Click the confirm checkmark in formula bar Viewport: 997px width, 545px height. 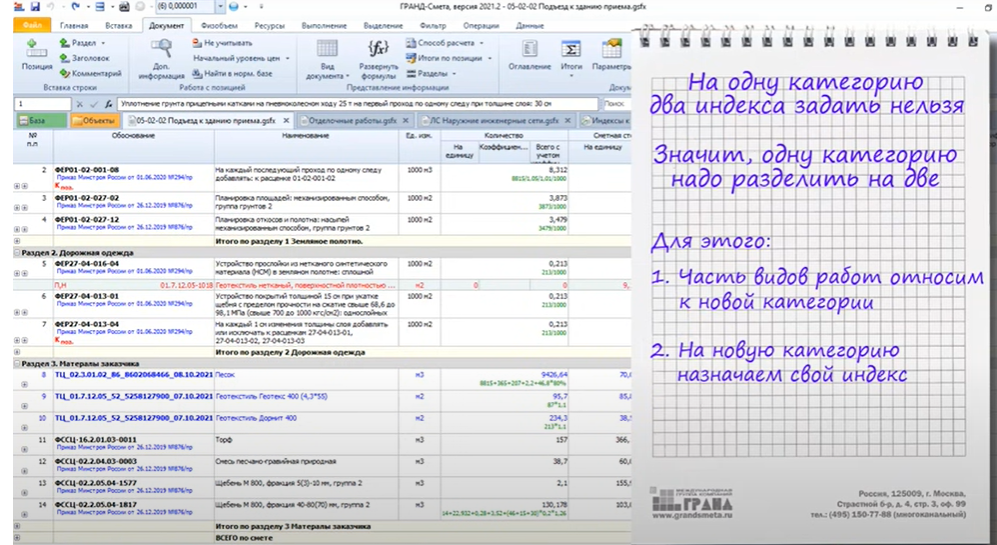[x=93, y=104]
